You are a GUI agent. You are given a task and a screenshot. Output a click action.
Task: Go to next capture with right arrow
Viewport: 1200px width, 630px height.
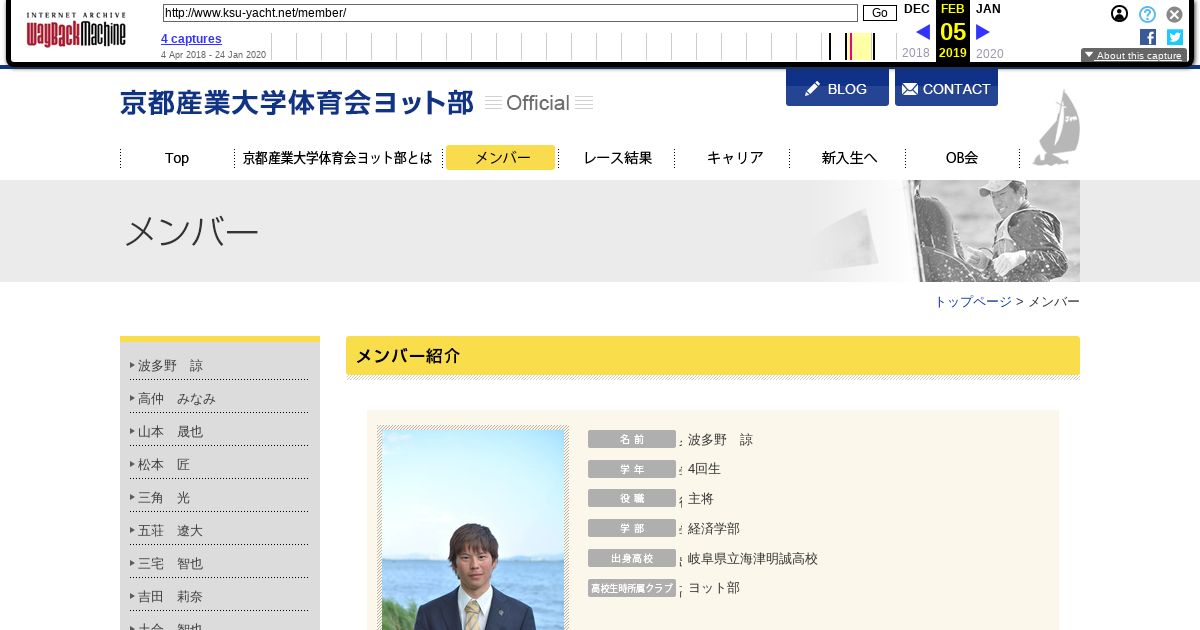(x=983, y=32)
